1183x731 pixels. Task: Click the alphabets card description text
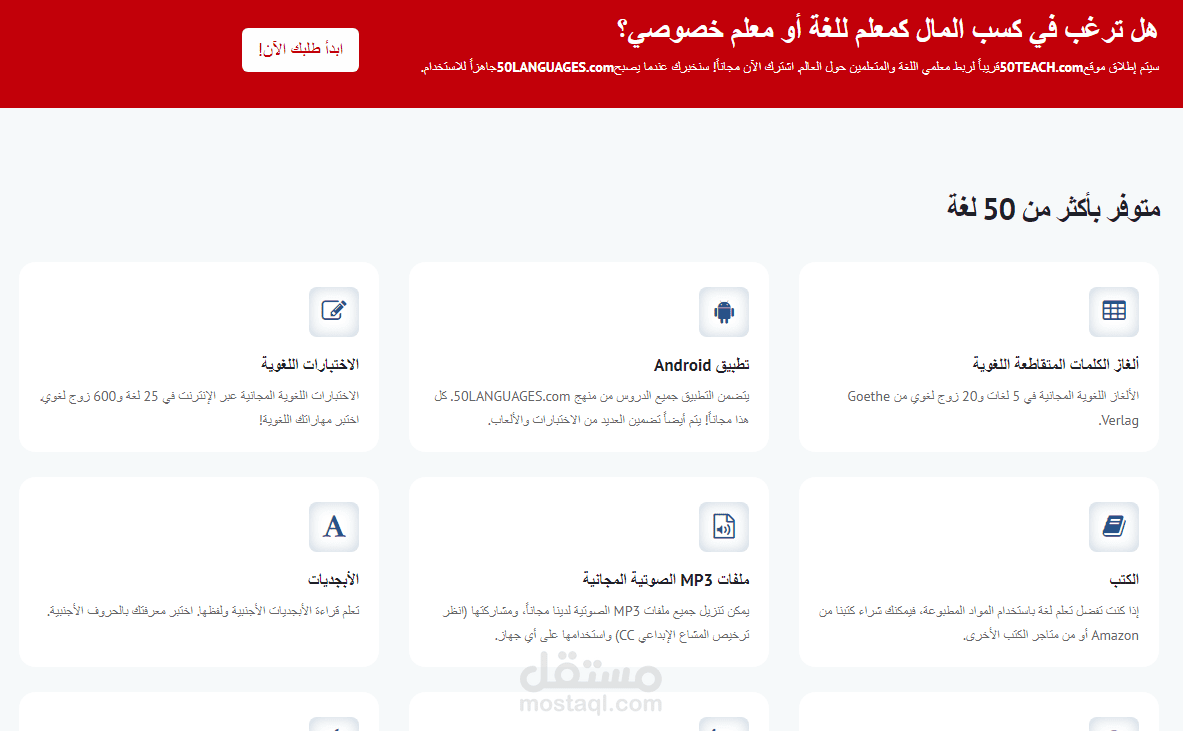(x=203, y=611)
